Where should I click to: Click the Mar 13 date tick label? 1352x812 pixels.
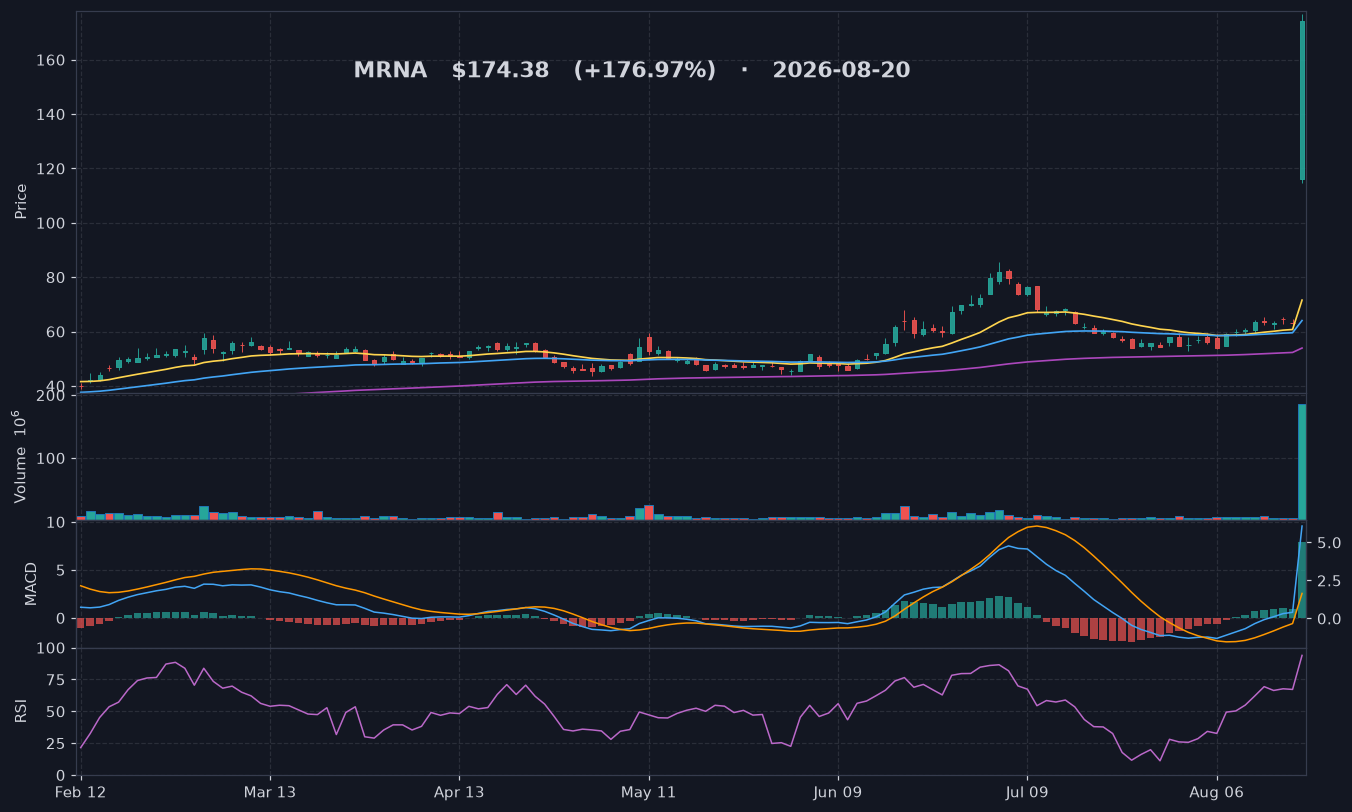pyautogui.click(x=270, y=792)
